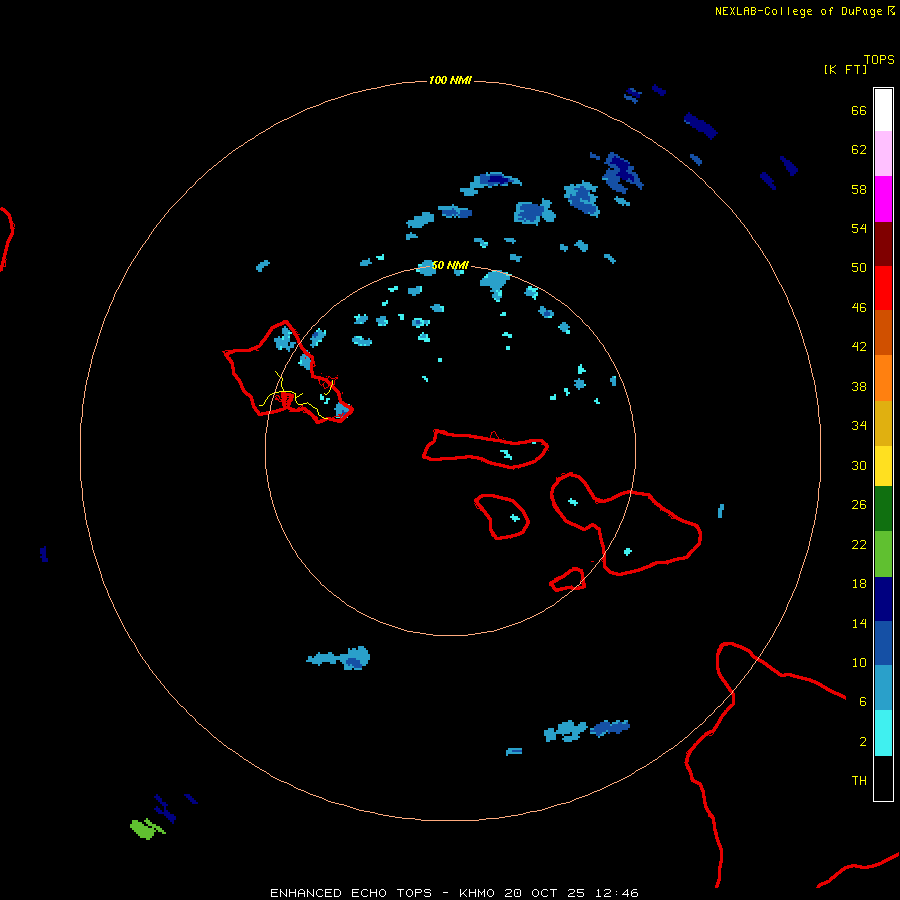This screenshot has height=900, width=900.
Task: Click the 62 legend value
Action: (859, 150)
